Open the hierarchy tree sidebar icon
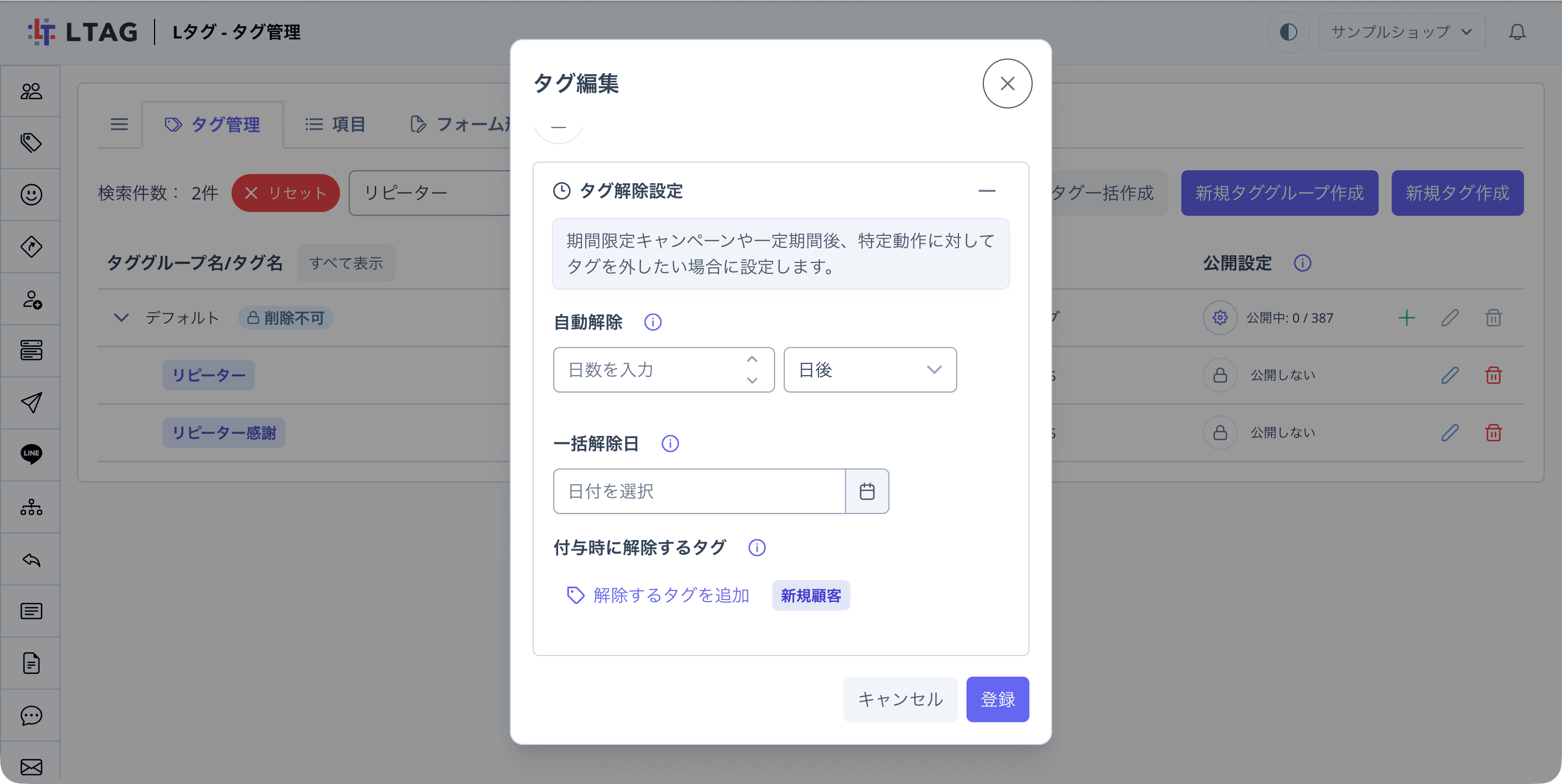 point(31,507)
